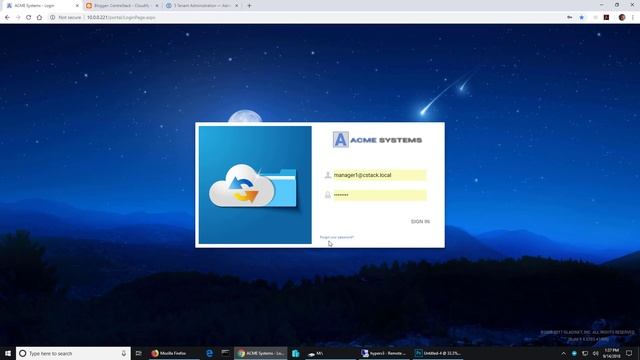640x360 pixels.
Task: View the Not secure site information
Action: pos(66,18)
